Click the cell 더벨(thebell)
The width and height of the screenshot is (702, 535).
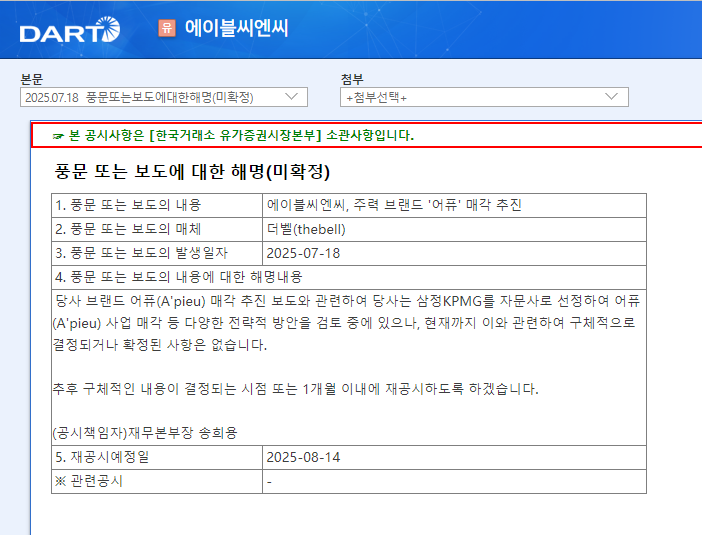pos(306,229)
